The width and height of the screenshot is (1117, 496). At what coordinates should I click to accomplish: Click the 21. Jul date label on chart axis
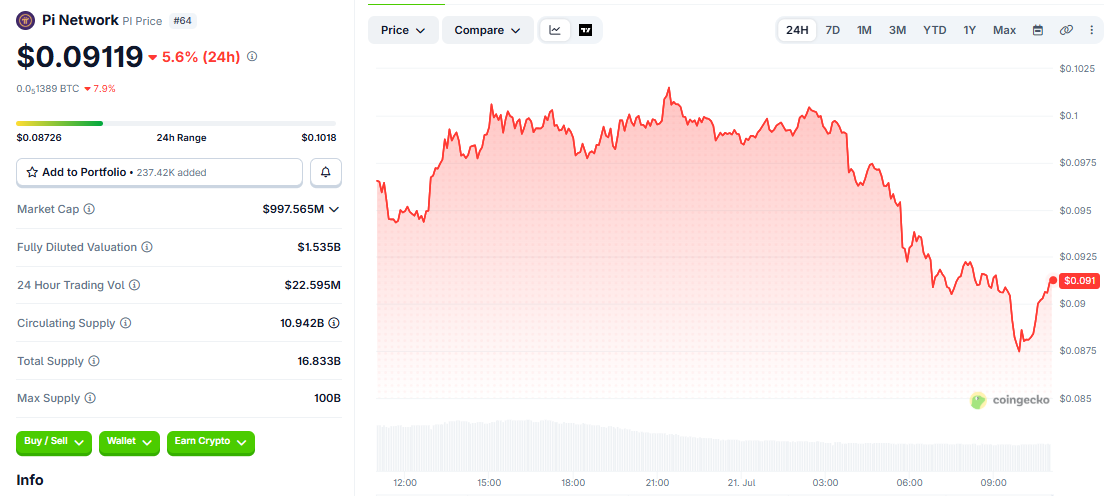pyautogui.click(x=743, y=482)
